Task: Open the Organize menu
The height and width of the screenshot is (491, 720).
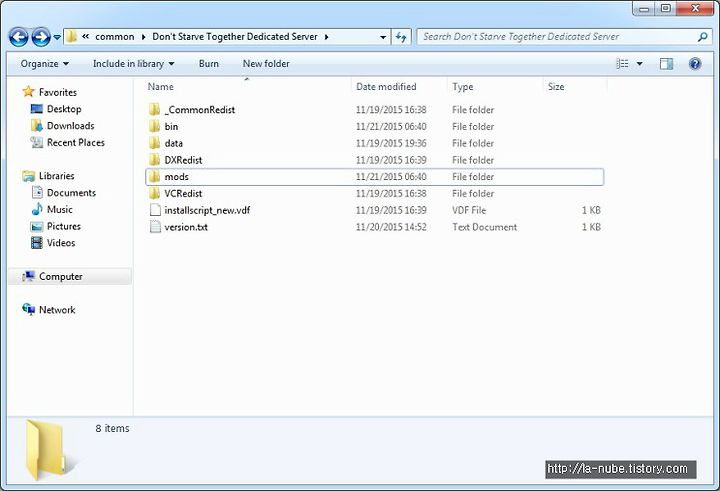Action: 45,63
